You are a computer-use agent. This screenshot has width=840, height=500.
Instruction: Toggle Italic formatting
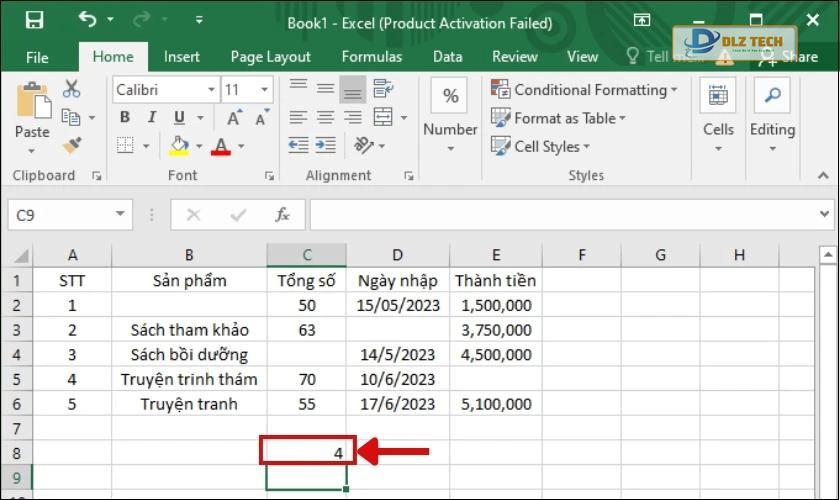[x=152, y=117]
